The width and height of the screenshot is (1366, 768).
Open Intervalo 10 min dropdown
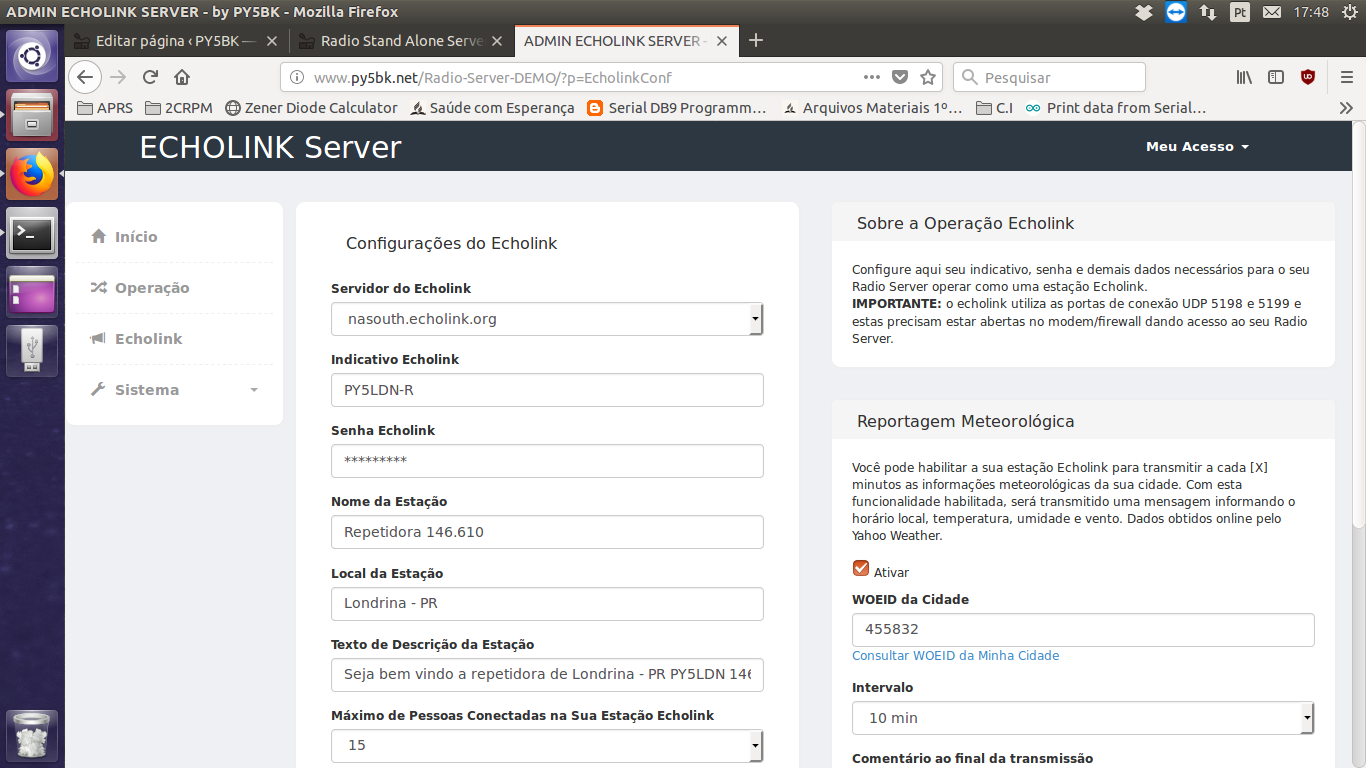[x=1083, y=718]
